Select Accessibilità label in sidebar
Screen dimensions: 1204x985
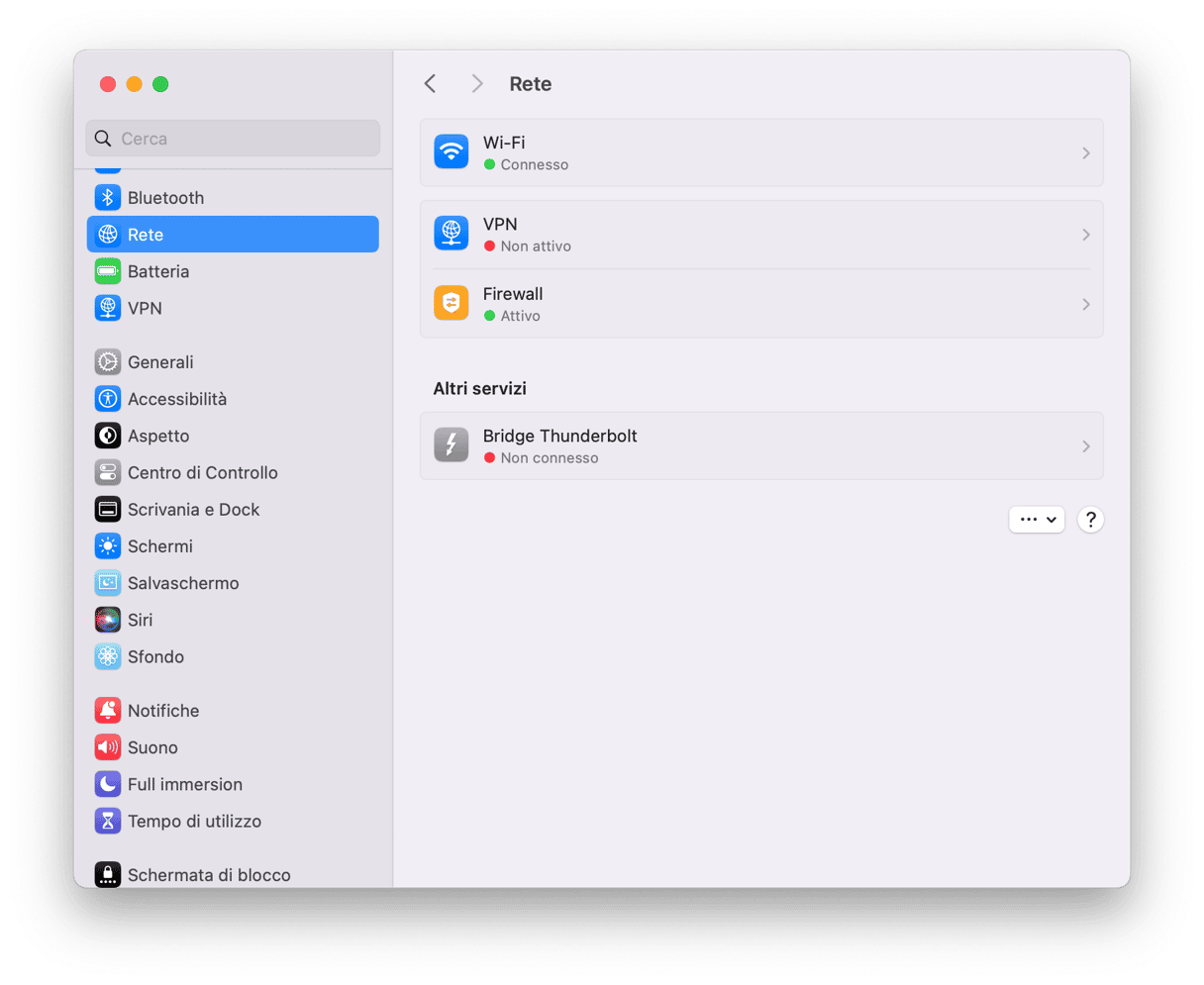click(x=177, y=399)
